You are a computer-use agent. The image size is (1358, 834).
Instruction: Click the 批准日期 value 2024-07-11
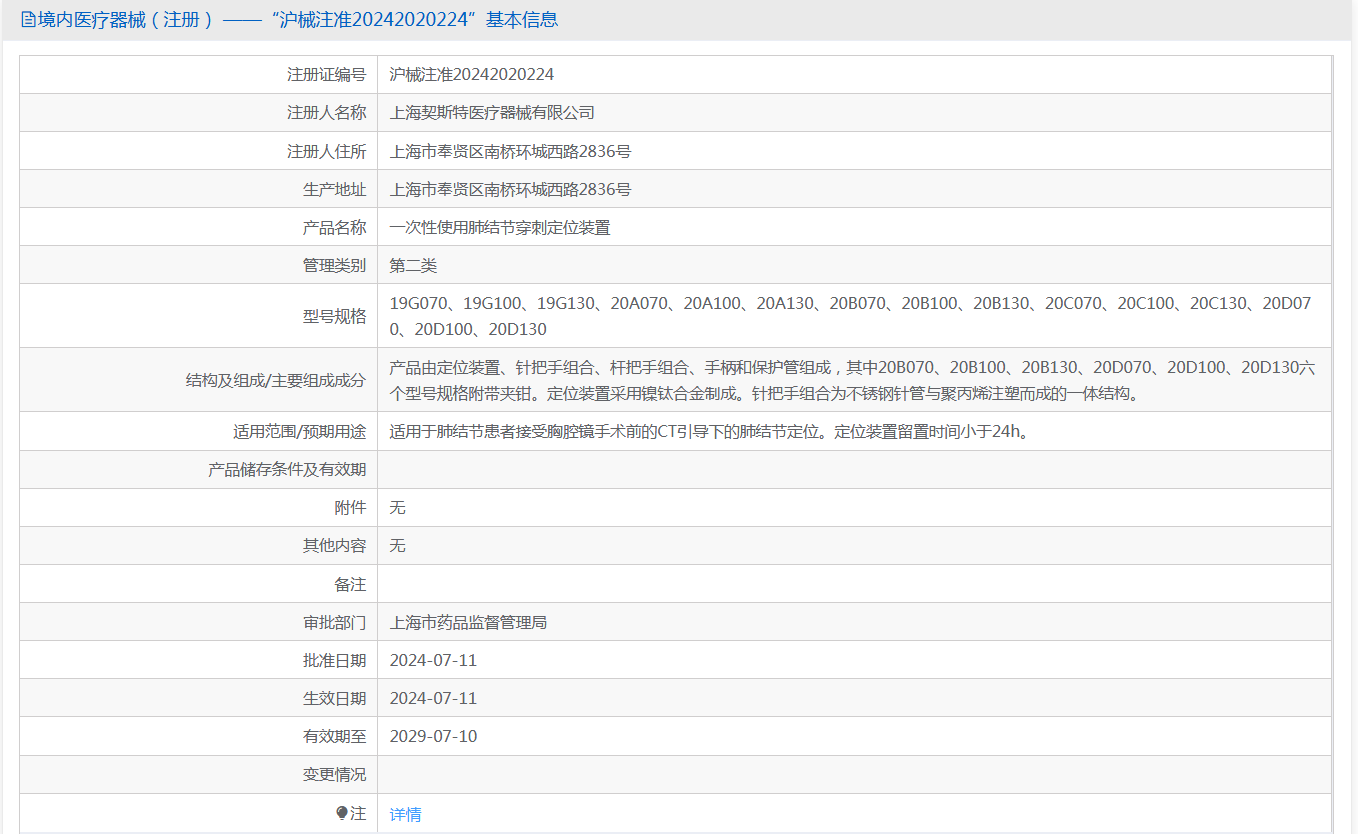coord(433,660)
